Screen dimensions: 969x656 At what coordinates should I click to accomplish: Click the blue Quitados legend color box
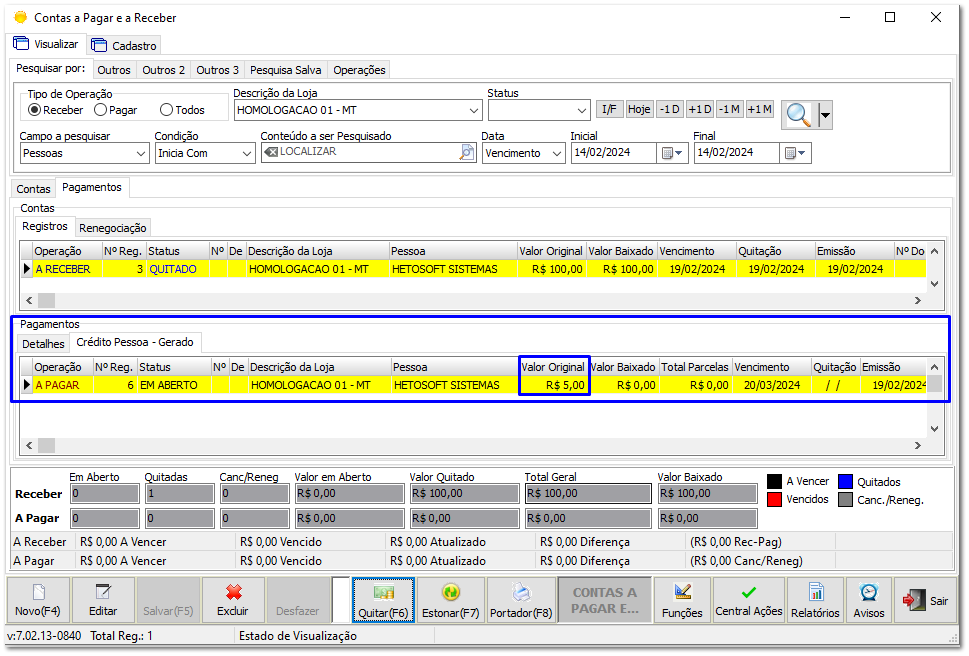click(x=847, y=482)
